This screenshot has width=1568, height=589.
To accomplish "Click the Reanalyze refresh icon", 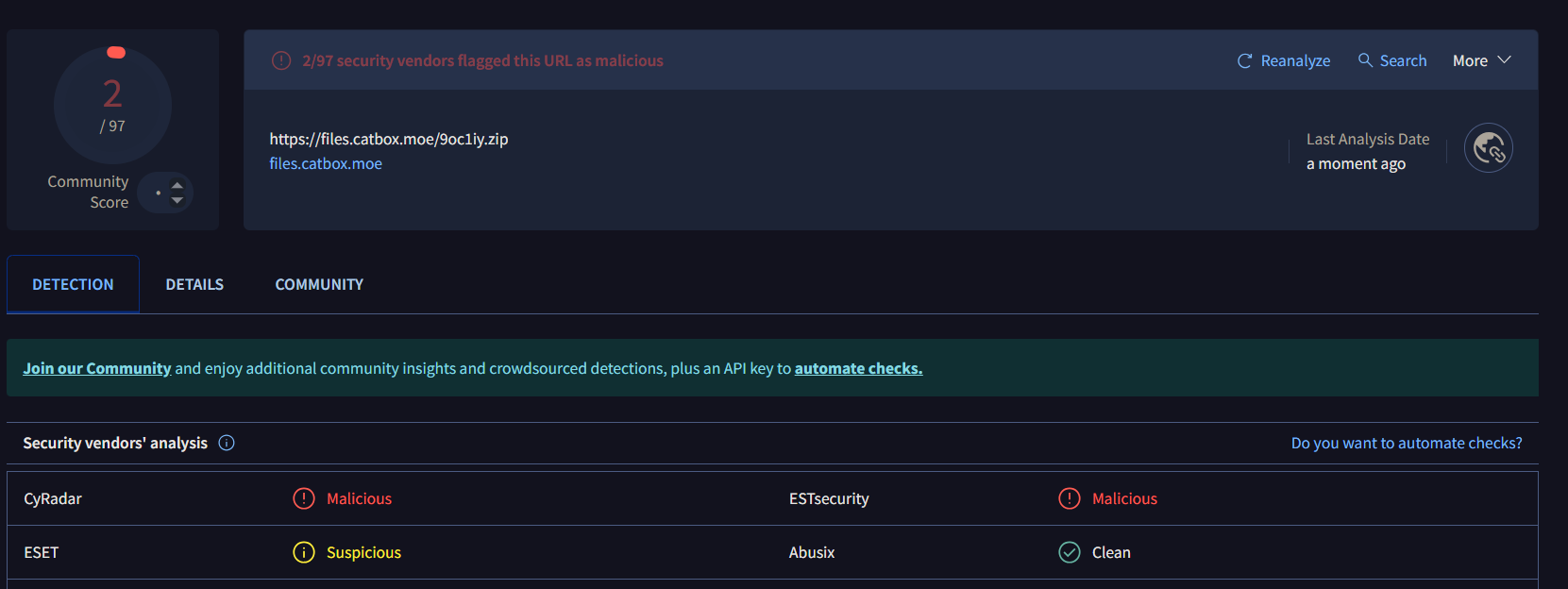I will click(x=1244, y=60).
